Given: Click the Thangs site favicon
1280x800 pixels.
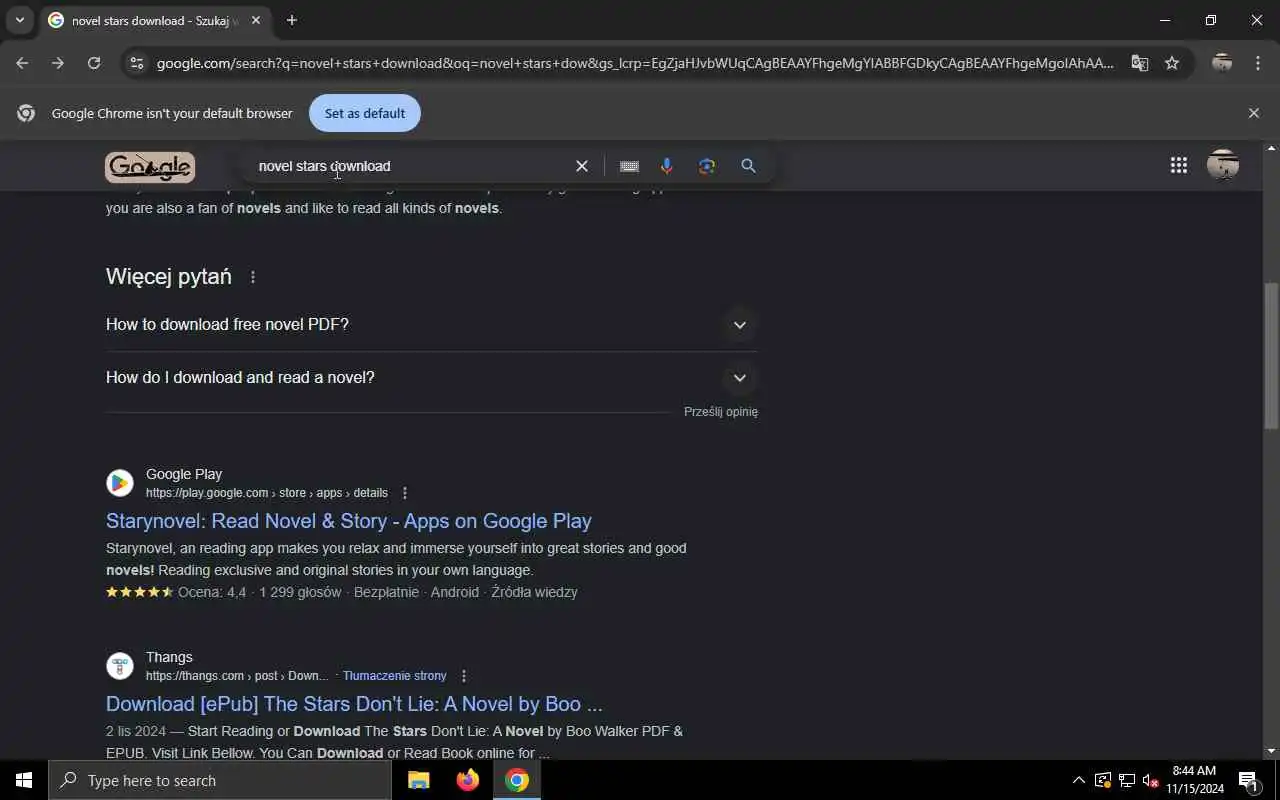Looking at the screenshot, I should tap(120, 666).
